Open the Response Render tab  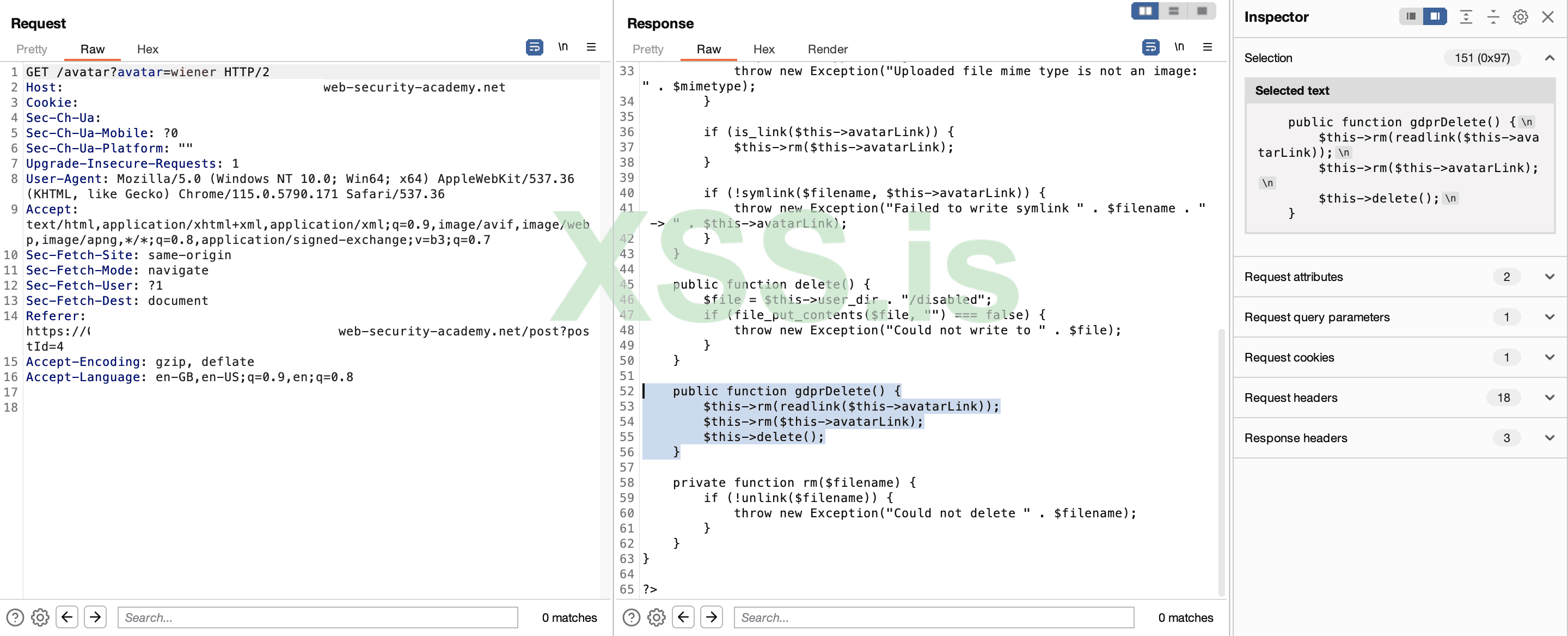click(x=827, y=50)
